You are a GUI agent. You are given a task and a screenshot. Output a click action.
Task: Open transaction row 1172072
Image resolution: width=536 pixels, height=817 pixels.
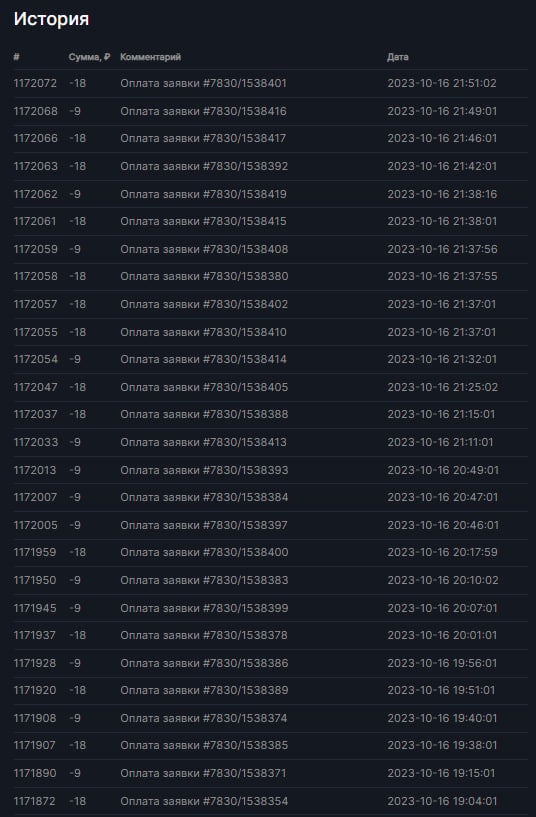270,83
